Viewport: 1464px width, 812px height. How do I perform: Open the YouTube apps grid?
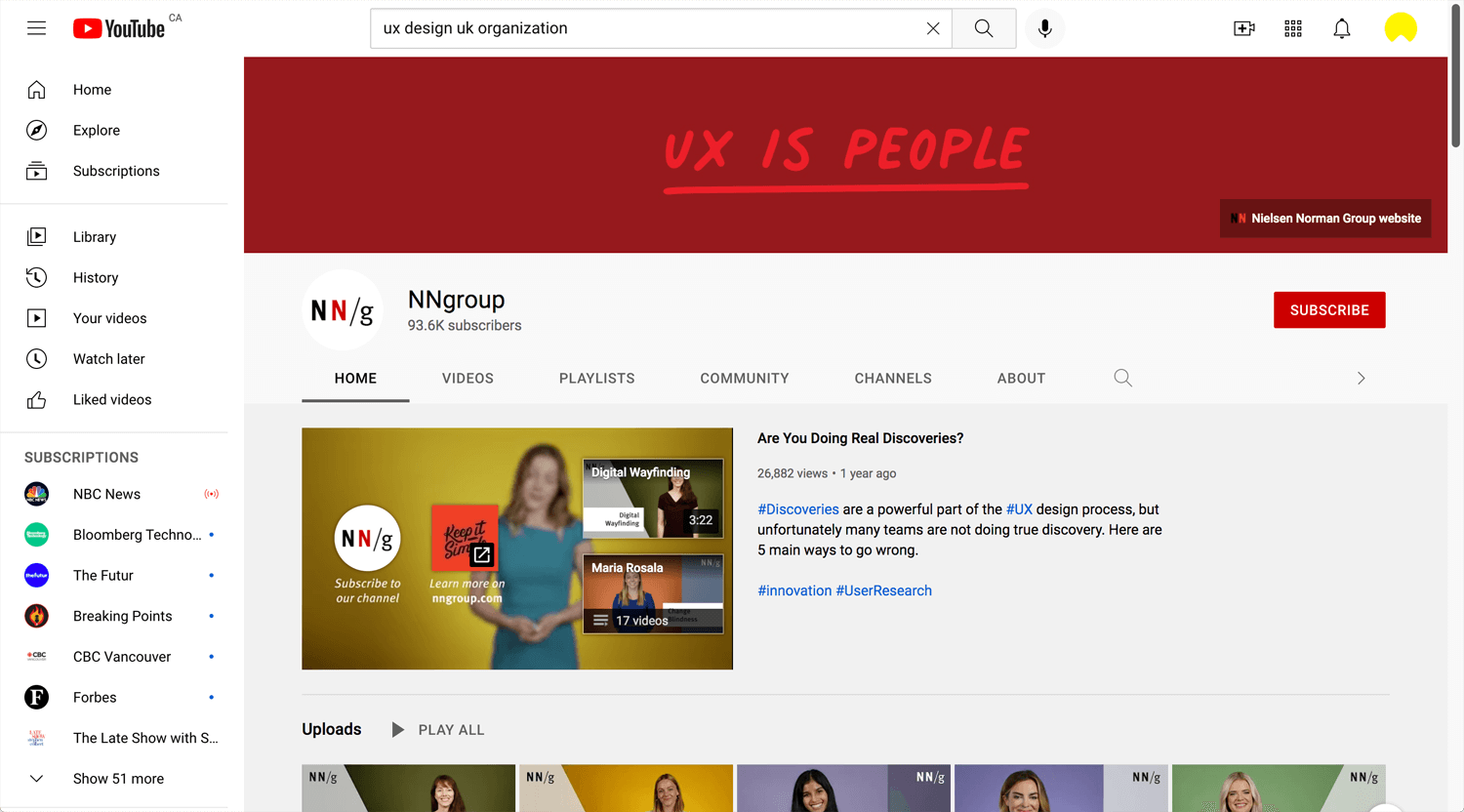[x=1293, y=28]
